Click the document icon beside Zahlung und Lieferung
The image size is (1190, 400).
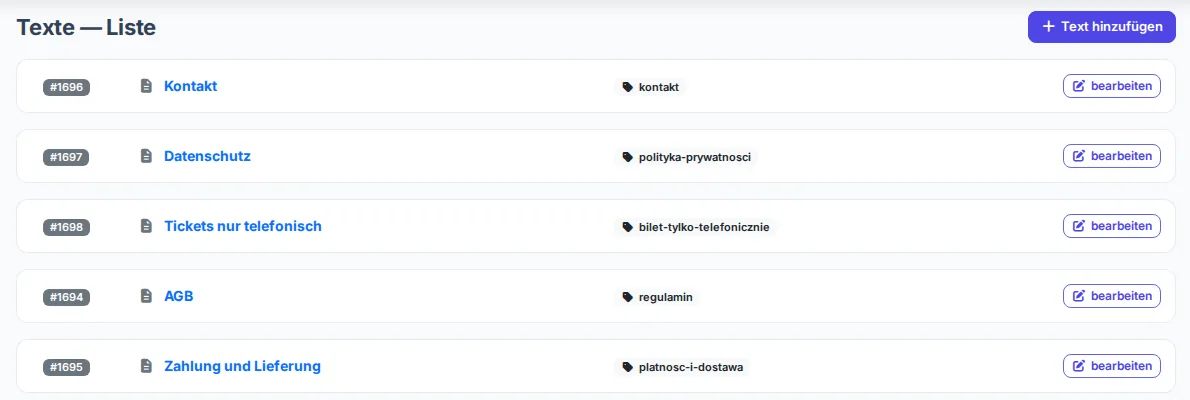[146, 366]
